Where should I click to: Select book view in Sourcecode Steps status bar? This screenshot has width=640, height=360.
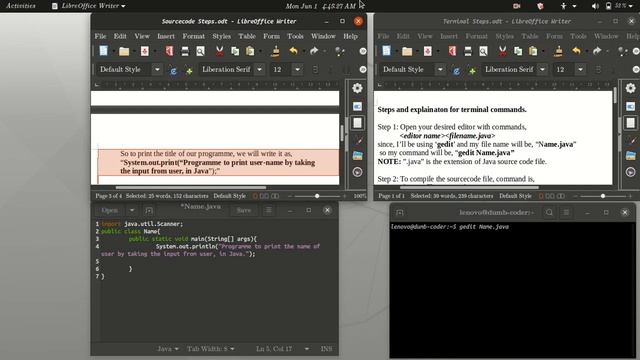(276, 196)
